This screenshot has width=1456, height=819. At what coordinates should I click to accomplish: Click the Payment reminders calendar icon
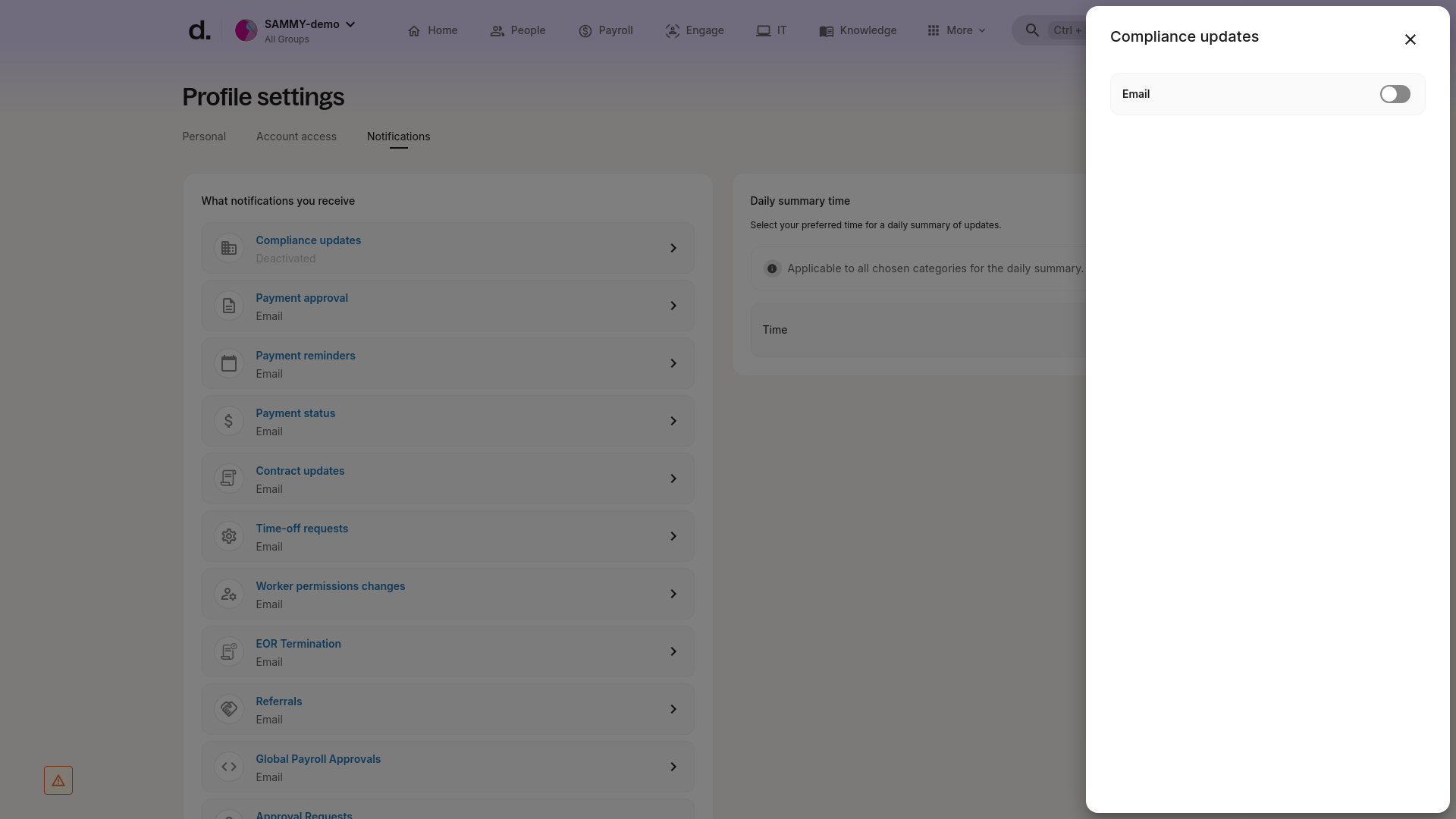[228, 363]
